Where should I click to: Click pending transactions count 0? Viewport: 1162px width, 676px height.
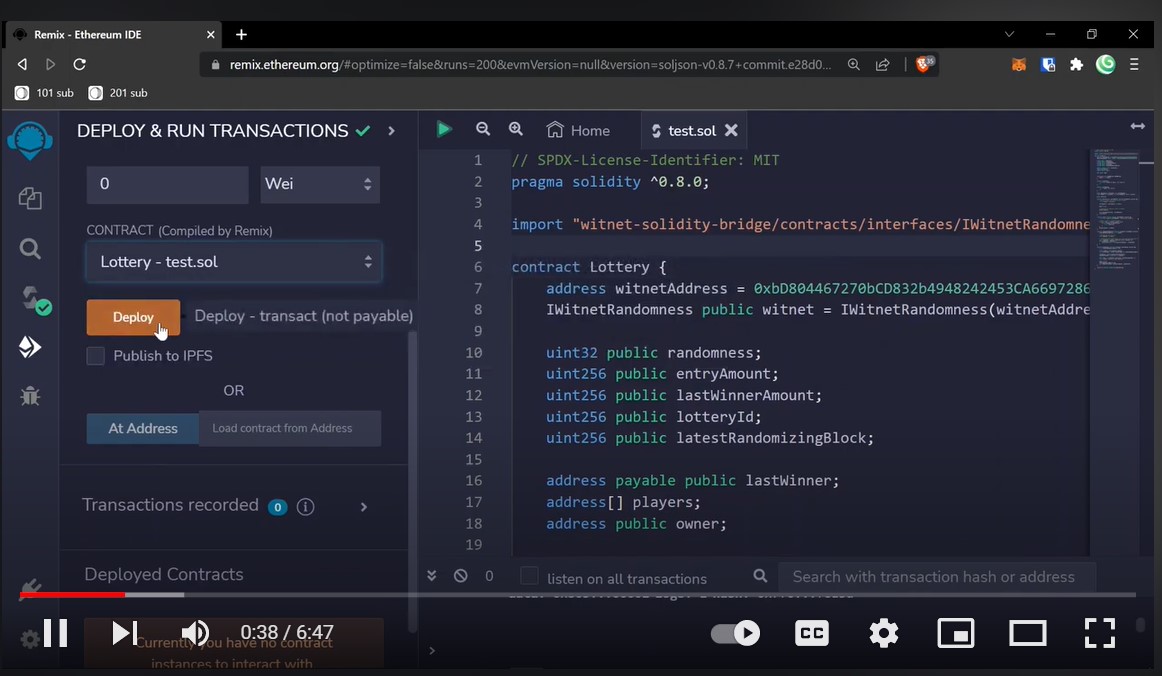coord(489,576)
